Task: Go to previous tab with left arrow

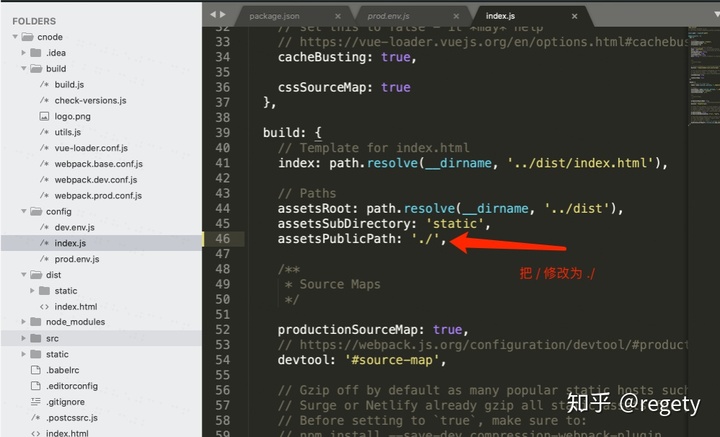Action: click(x=213, y=15)
